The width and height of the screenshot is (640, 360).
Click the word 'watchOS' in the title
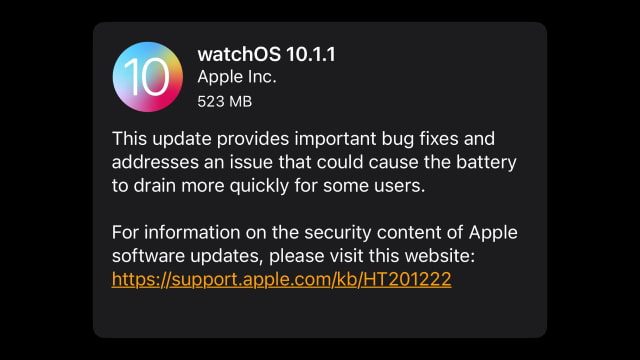239,54
